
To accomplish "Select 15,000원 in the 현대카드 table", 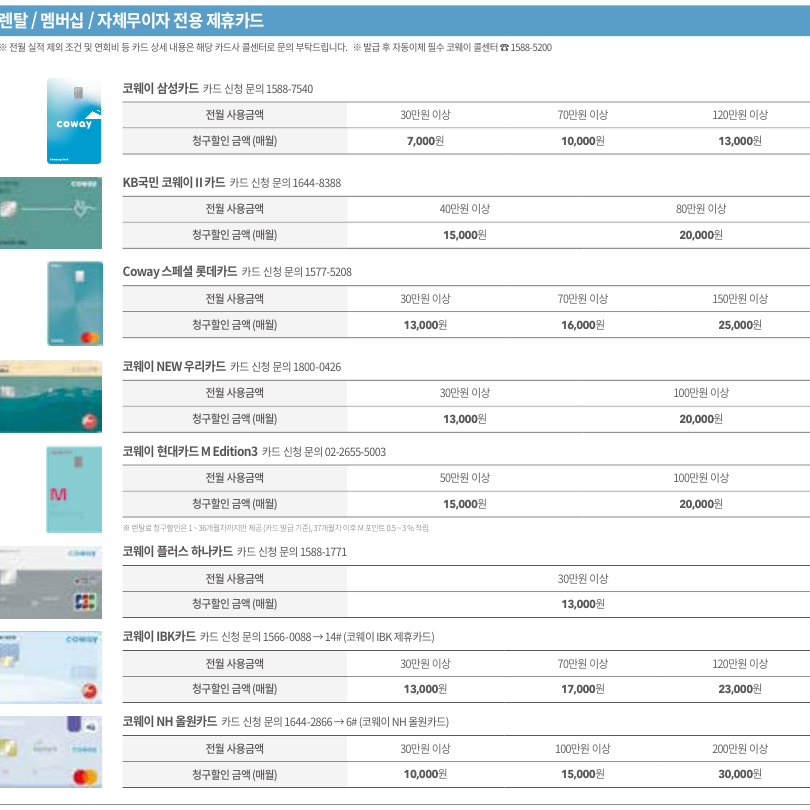I will (464, 504).
